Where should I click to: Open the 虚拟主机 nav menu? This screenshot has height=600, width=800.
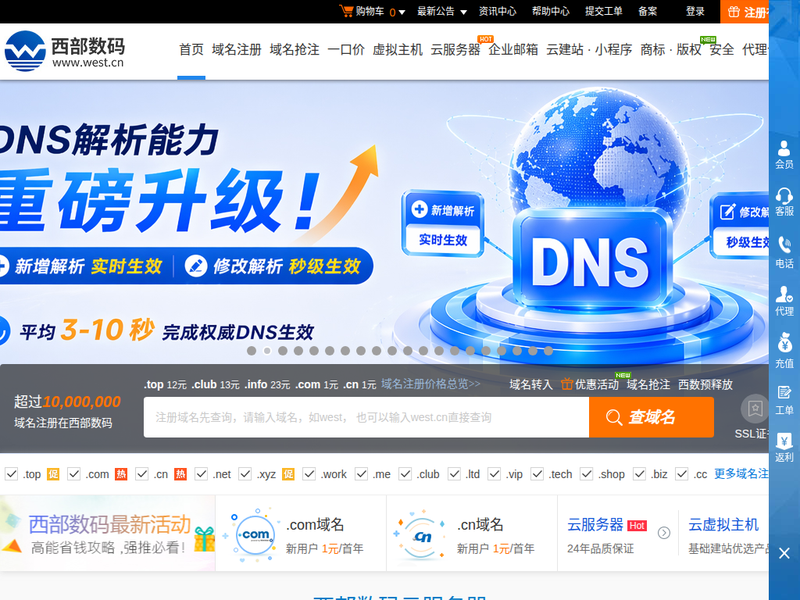point(397,49)
